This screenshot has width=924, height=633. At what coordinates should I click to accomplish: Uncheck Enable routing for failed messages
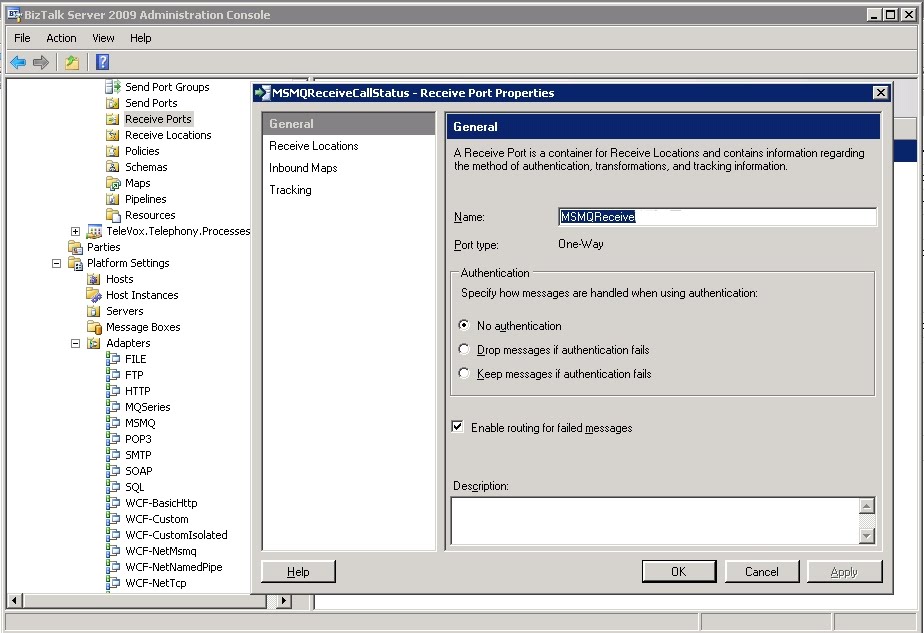[x=457, y=426]
